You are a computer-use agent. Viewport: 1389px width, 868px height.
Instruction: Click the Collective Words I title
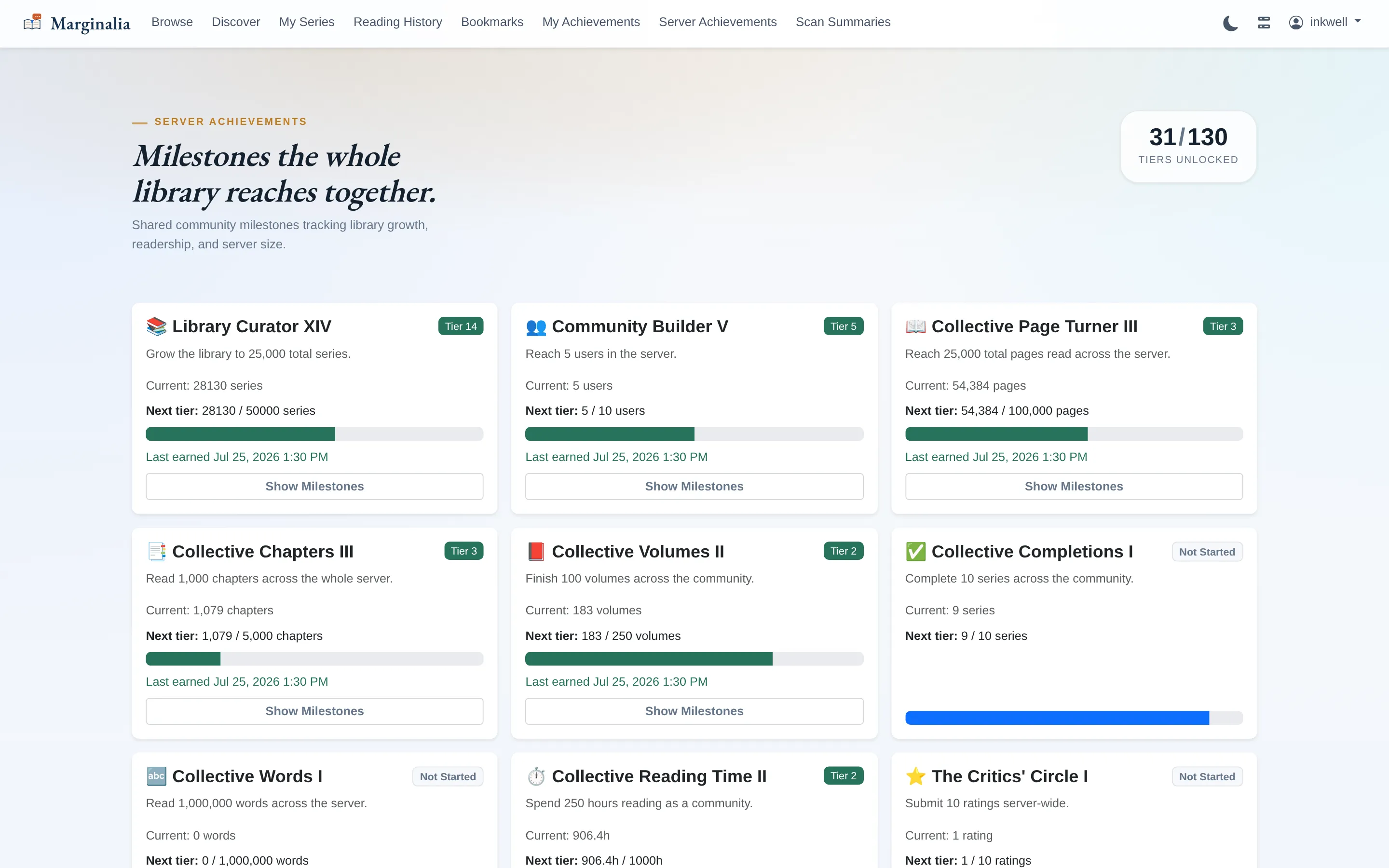[x=247, y=776]
